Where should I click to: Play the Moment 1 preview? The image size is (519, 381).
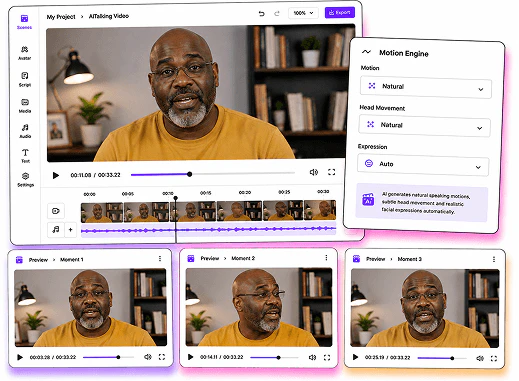tap(20, 357)
